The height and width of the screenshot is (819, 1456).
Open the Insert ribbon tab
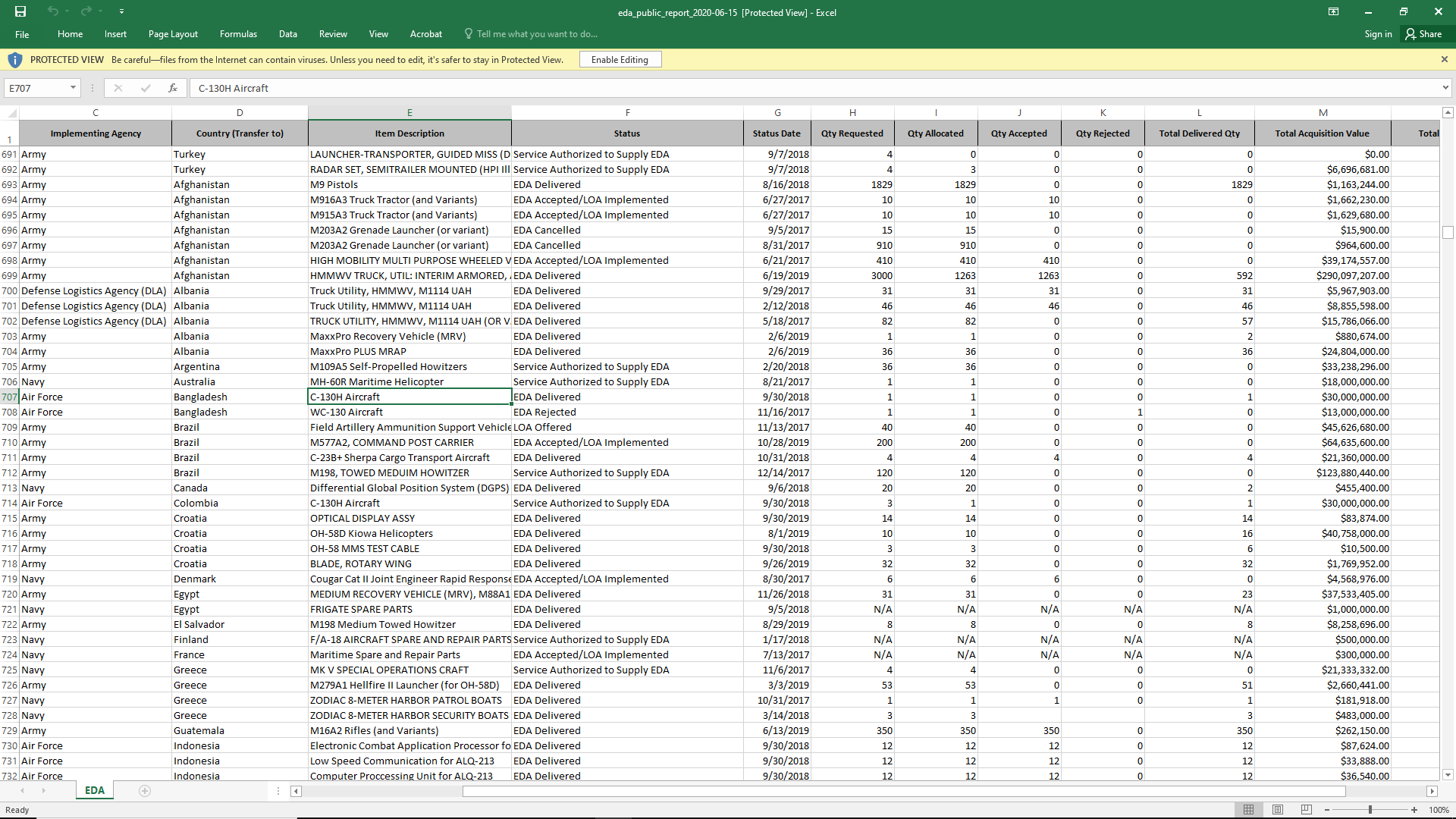coord(115,34)
